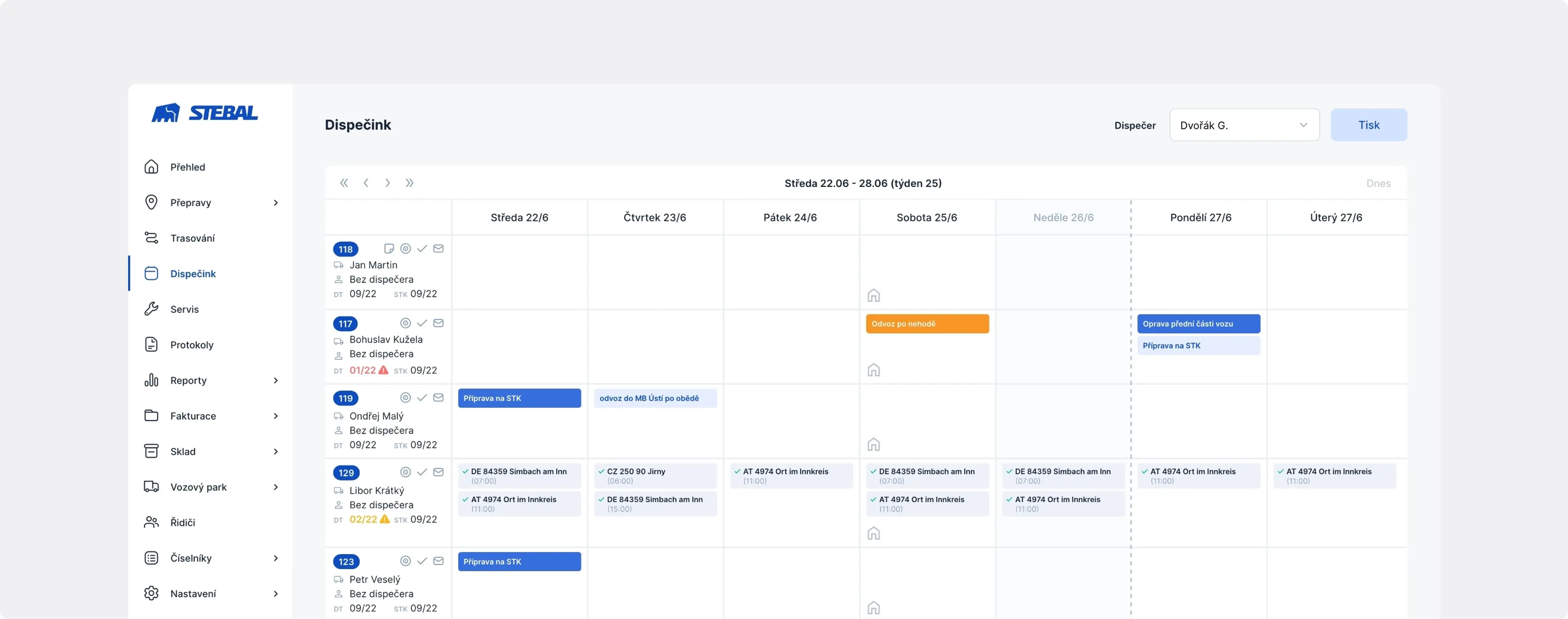Toggle the checkmark for vehicle 123
1568x619 pixels.
coord(422,561)
